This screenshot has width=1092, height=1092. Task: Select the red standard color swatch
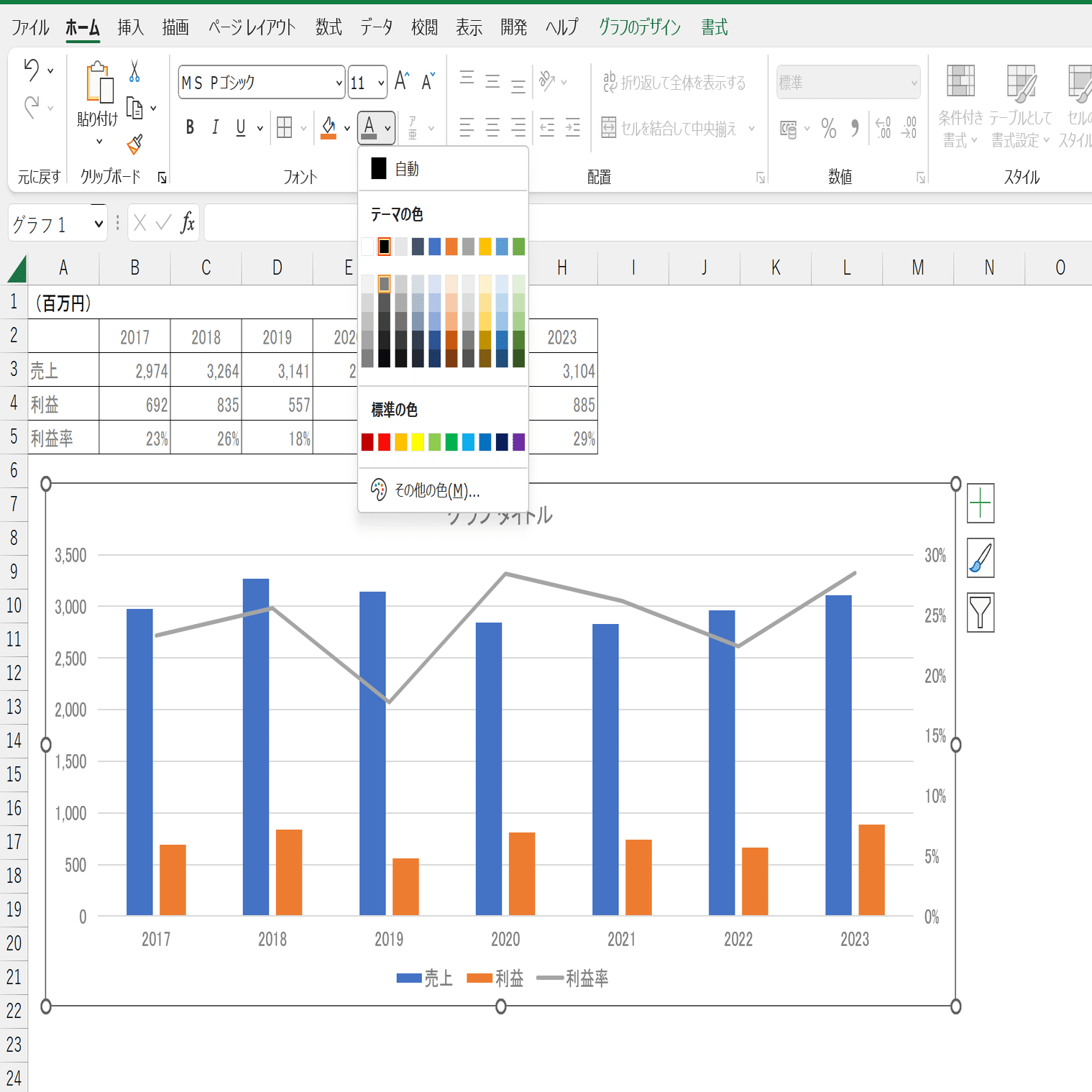[384, 441]
